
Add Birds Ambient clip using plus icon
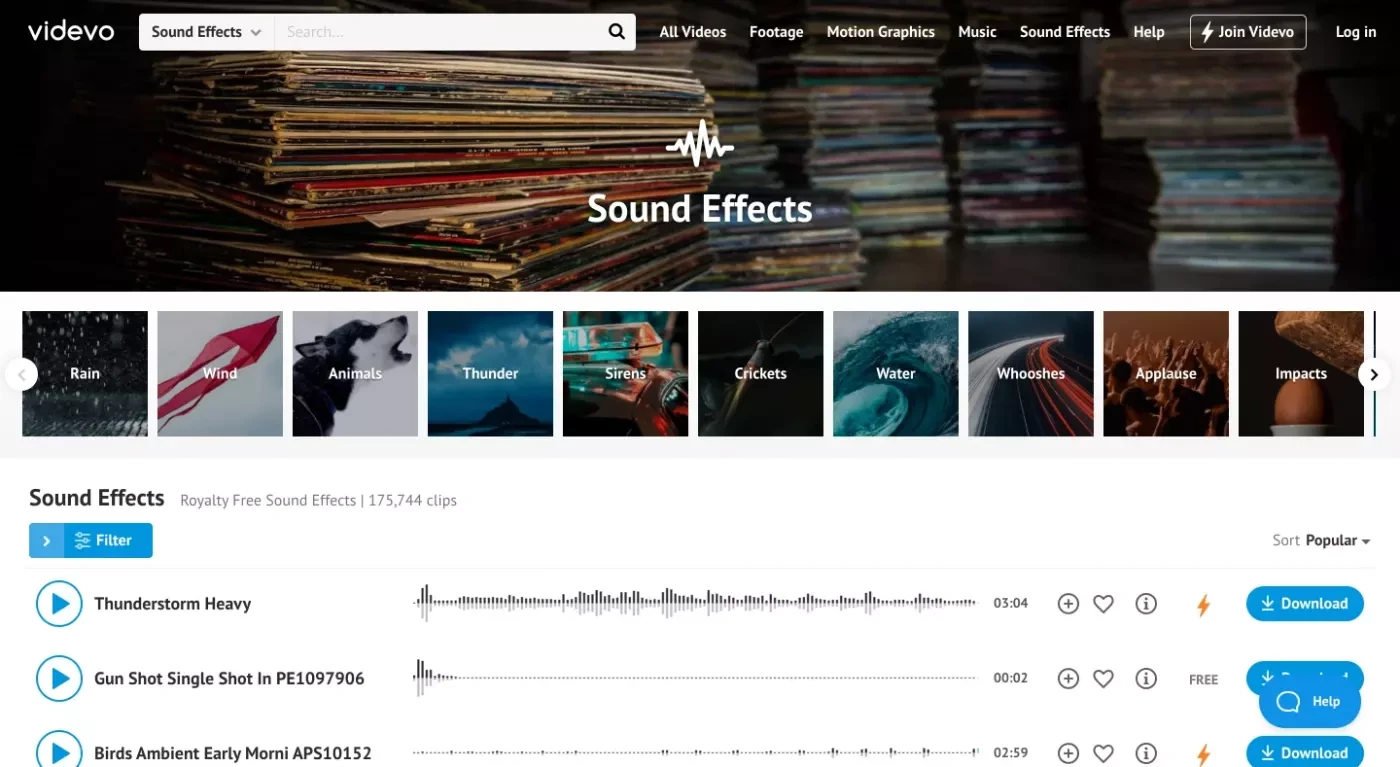(x=1068, y=754)
